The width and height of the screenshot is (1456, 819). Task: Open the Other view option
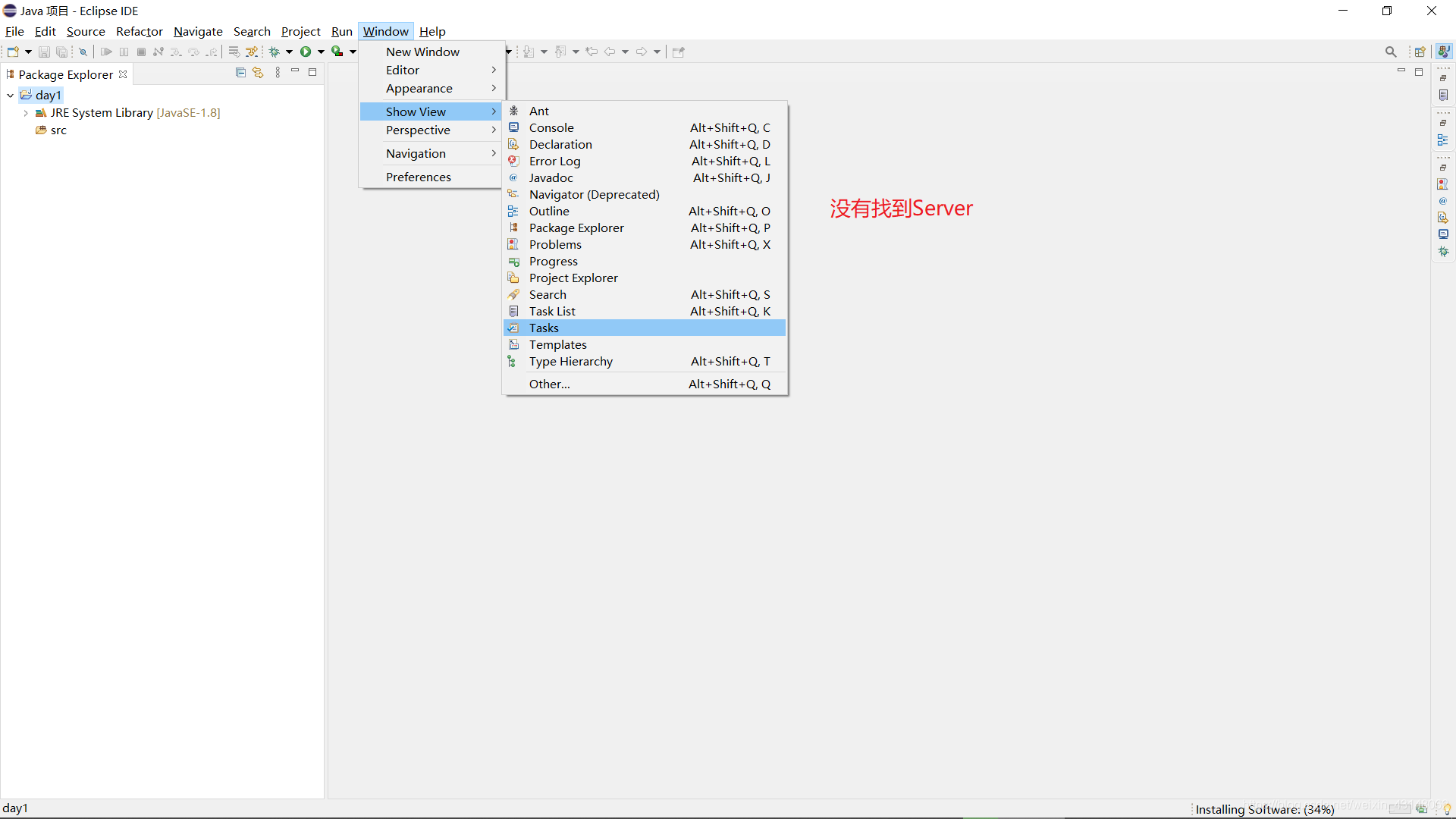[549, 384]
